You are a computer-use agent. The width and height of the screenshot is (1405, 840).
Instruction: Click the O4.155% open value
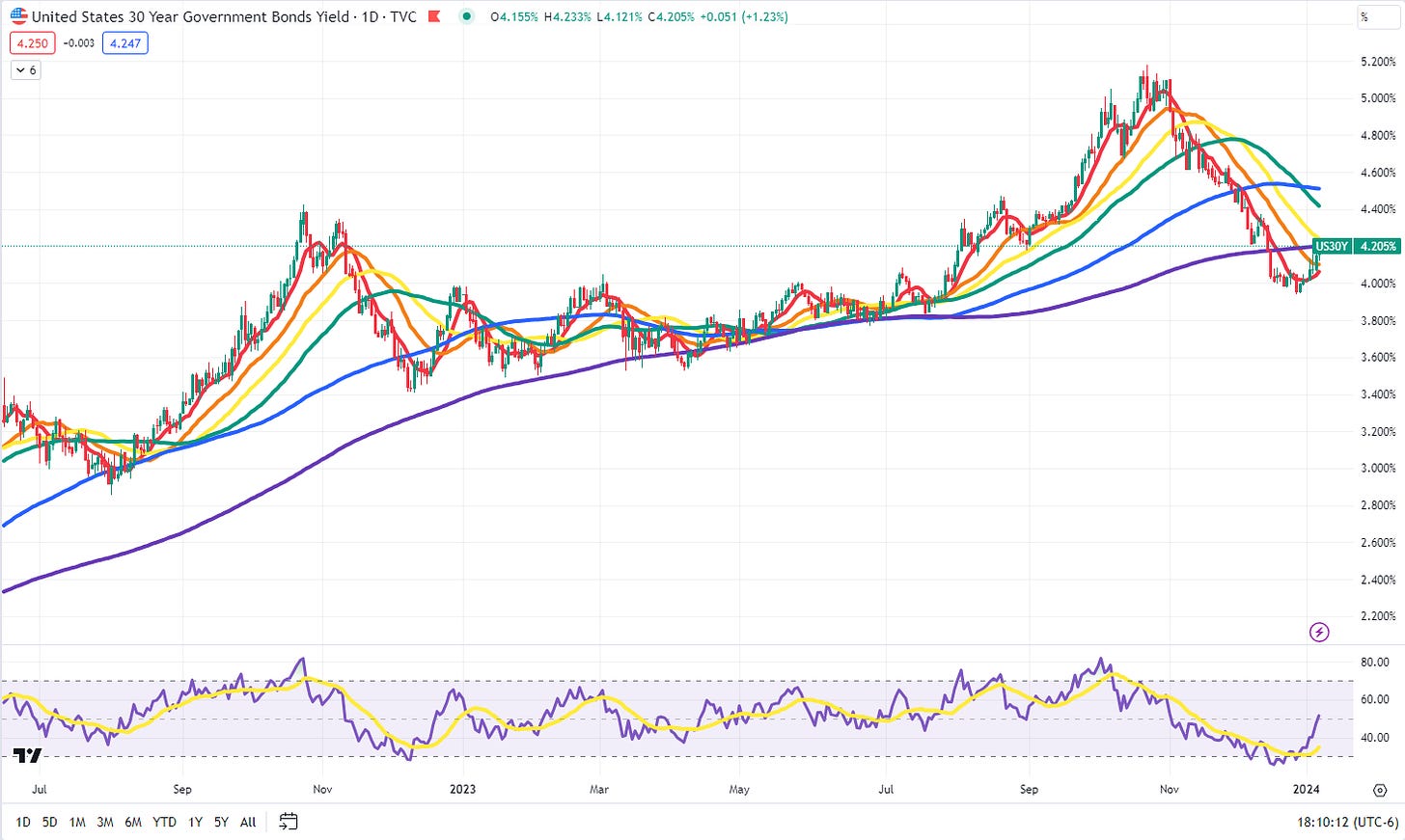coord(515,16)
